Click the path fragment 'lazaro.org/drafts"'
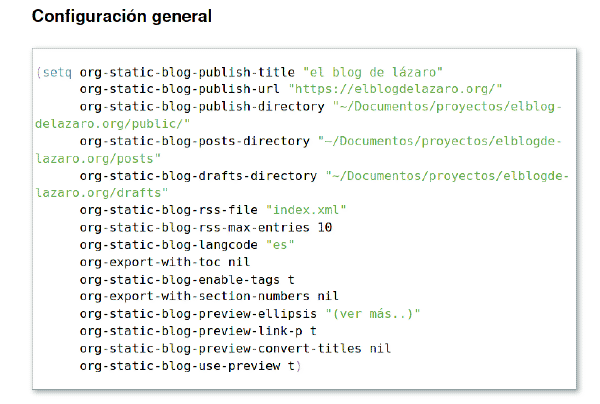Viewport: 600px width, 404px height. click(102, 193)
